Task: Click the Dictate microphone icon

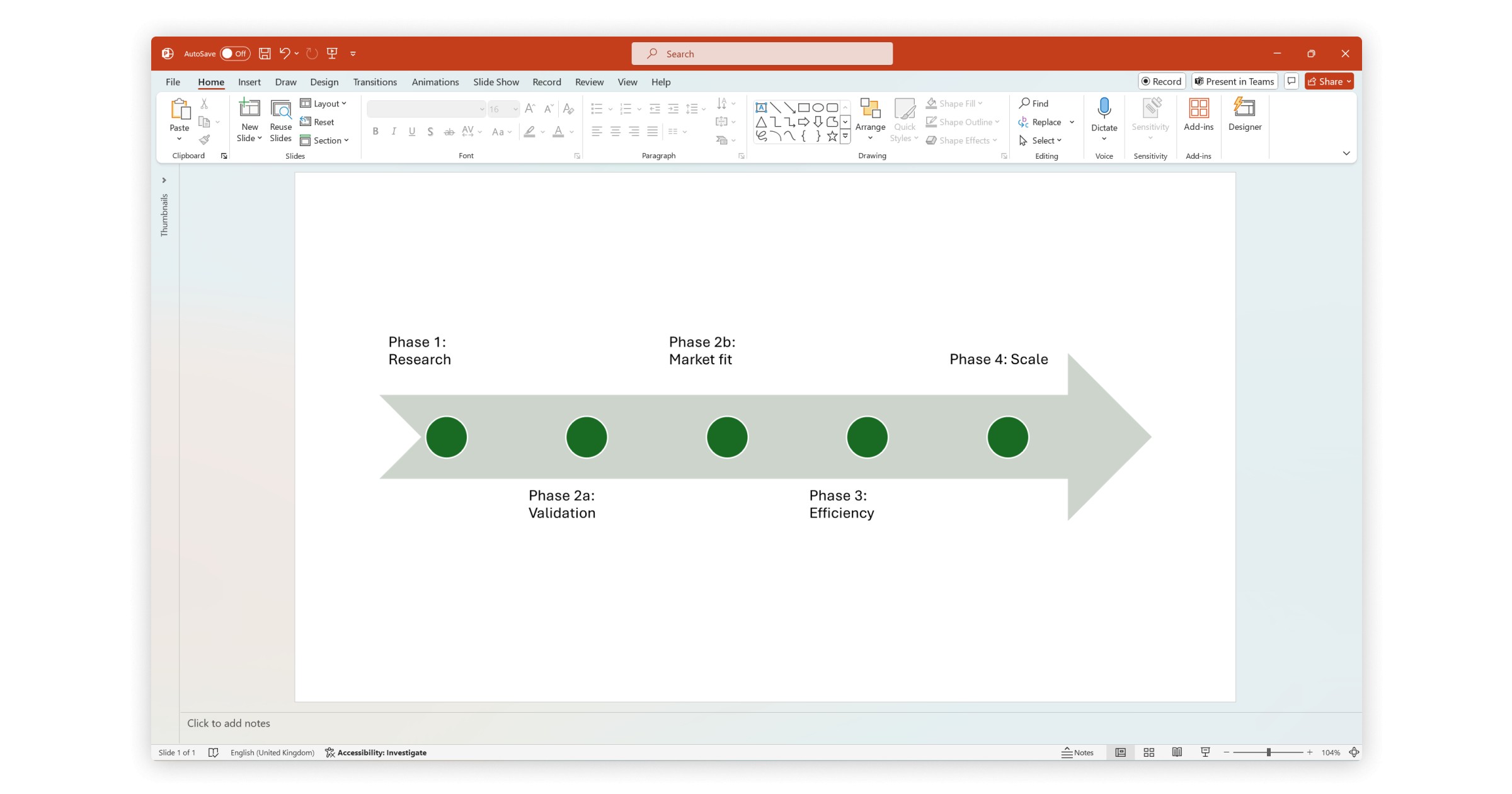Action: point(1104,108)
